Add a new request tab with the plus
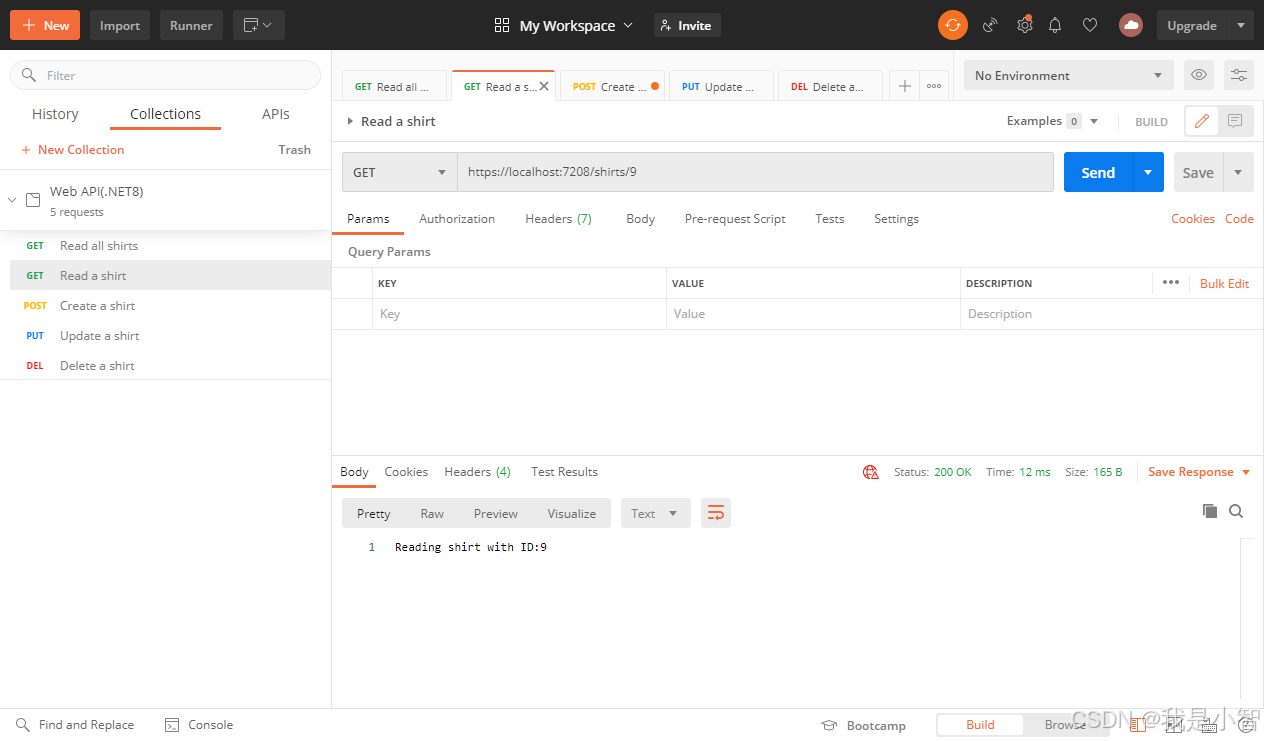 coord(904,86)
